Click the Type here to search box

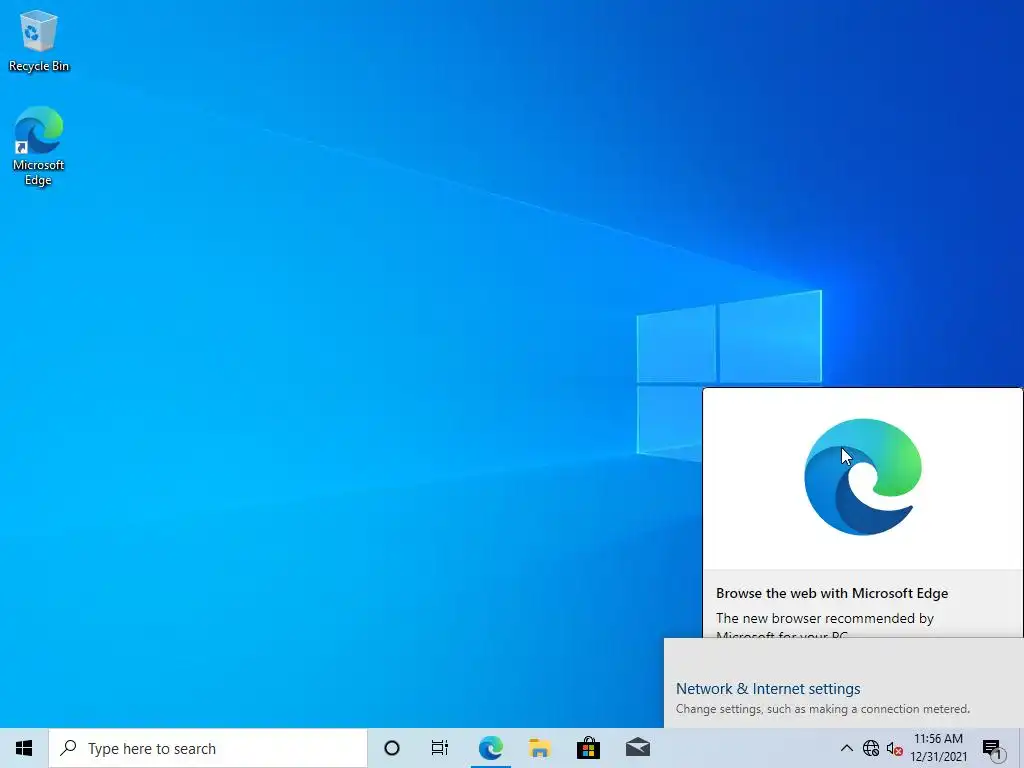pyautogui.click(x=208, y=748)
